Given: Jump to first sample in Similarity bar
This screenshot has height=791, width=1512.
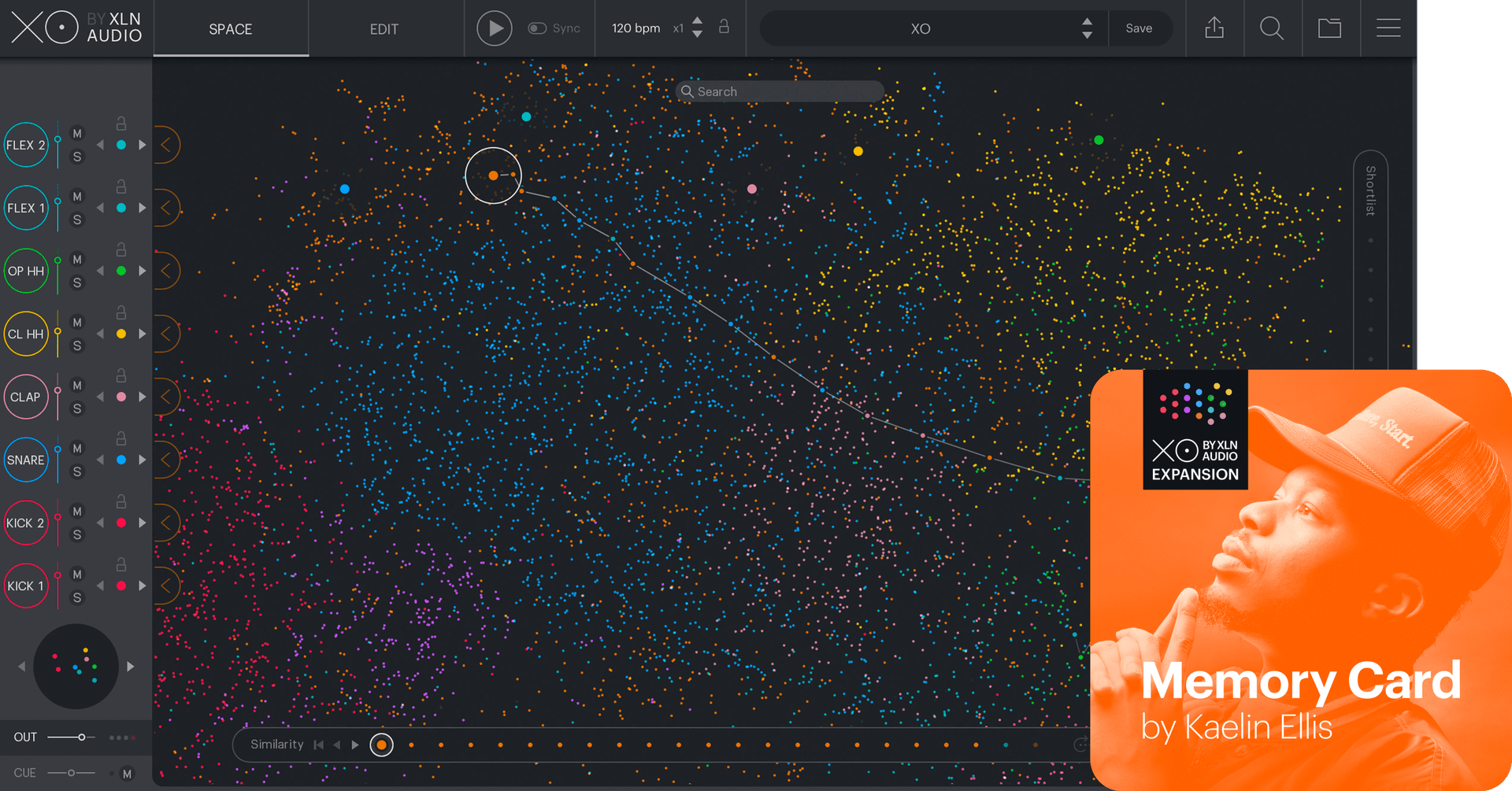Looking at the screenshot, I should [318, 745].
